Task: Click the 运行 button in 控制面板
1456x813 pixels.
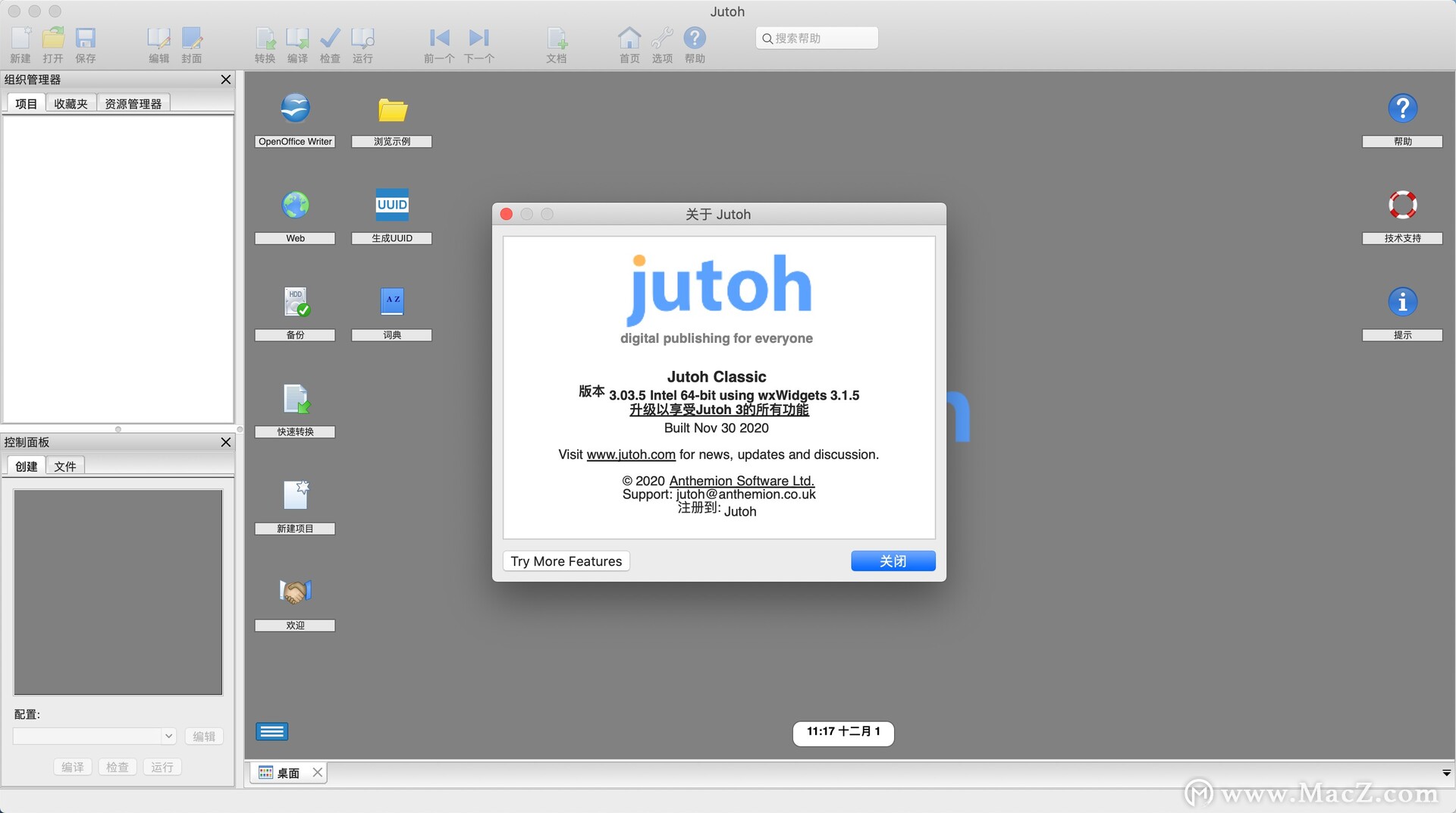Action: coord(162,767)
